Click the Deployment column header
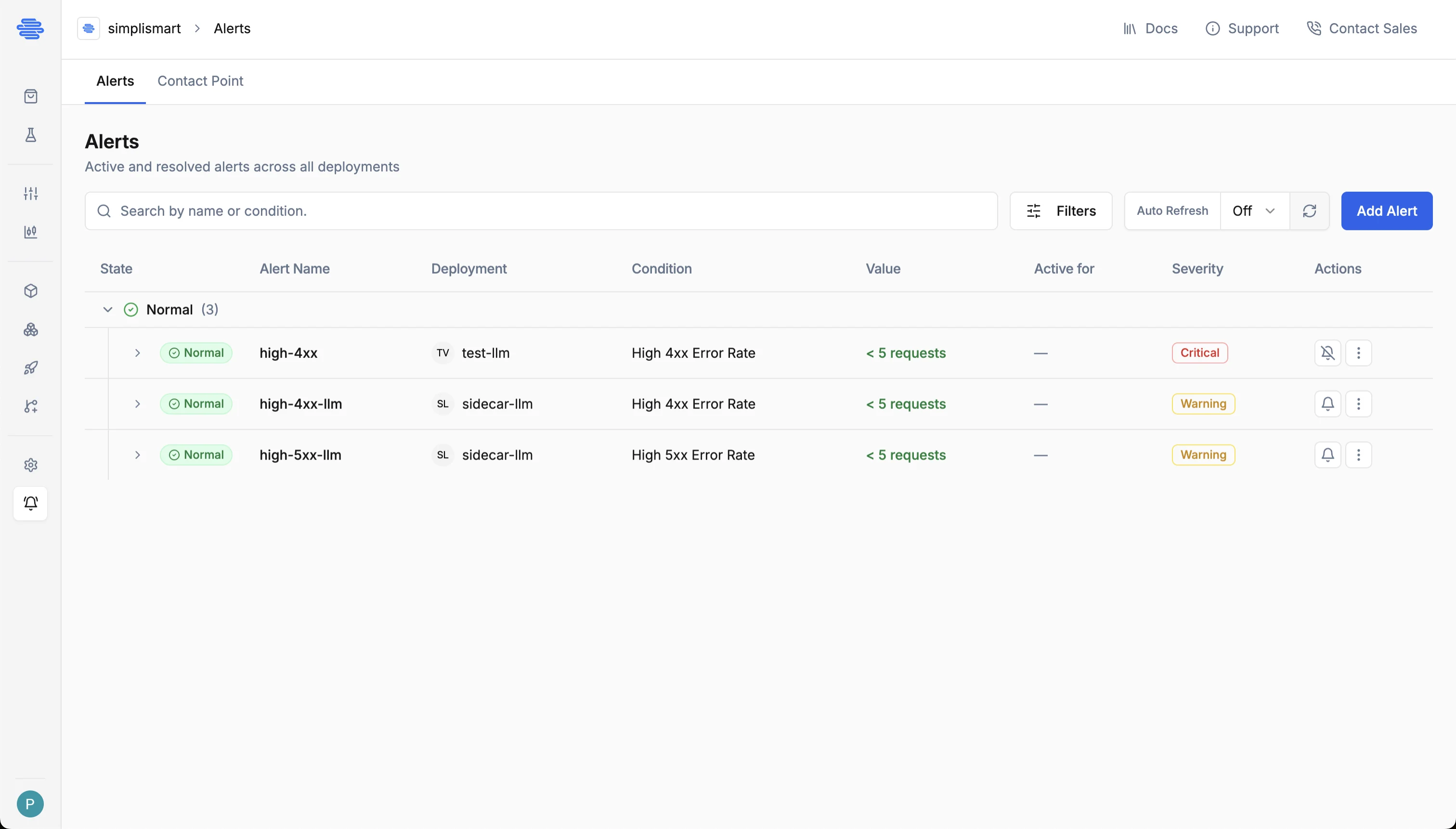Image resolution: width=1456 pixels, height=829 pixels. 469,269
